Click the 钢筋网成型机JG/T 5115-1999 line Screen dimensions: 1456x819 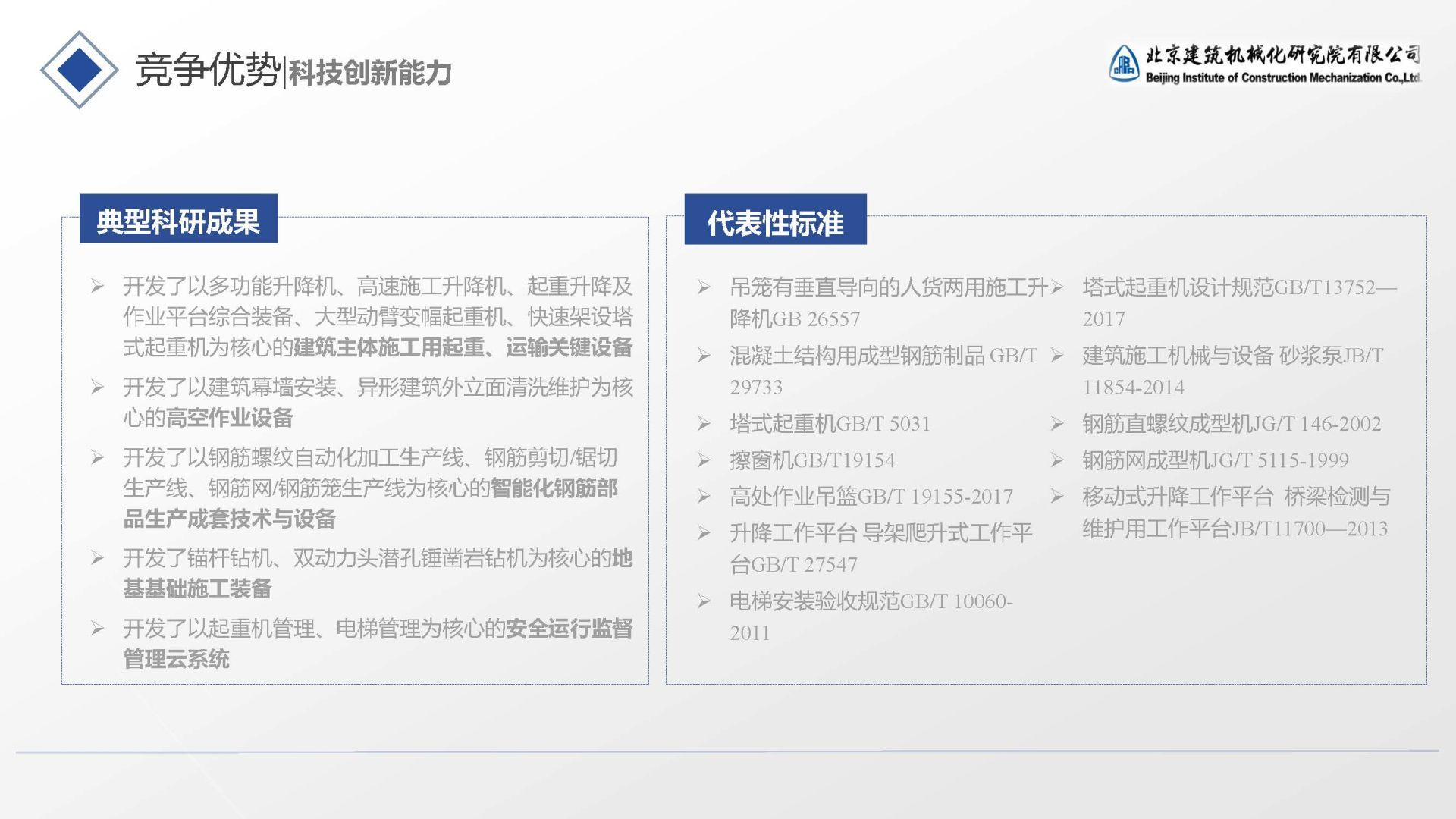[1215, 460]
